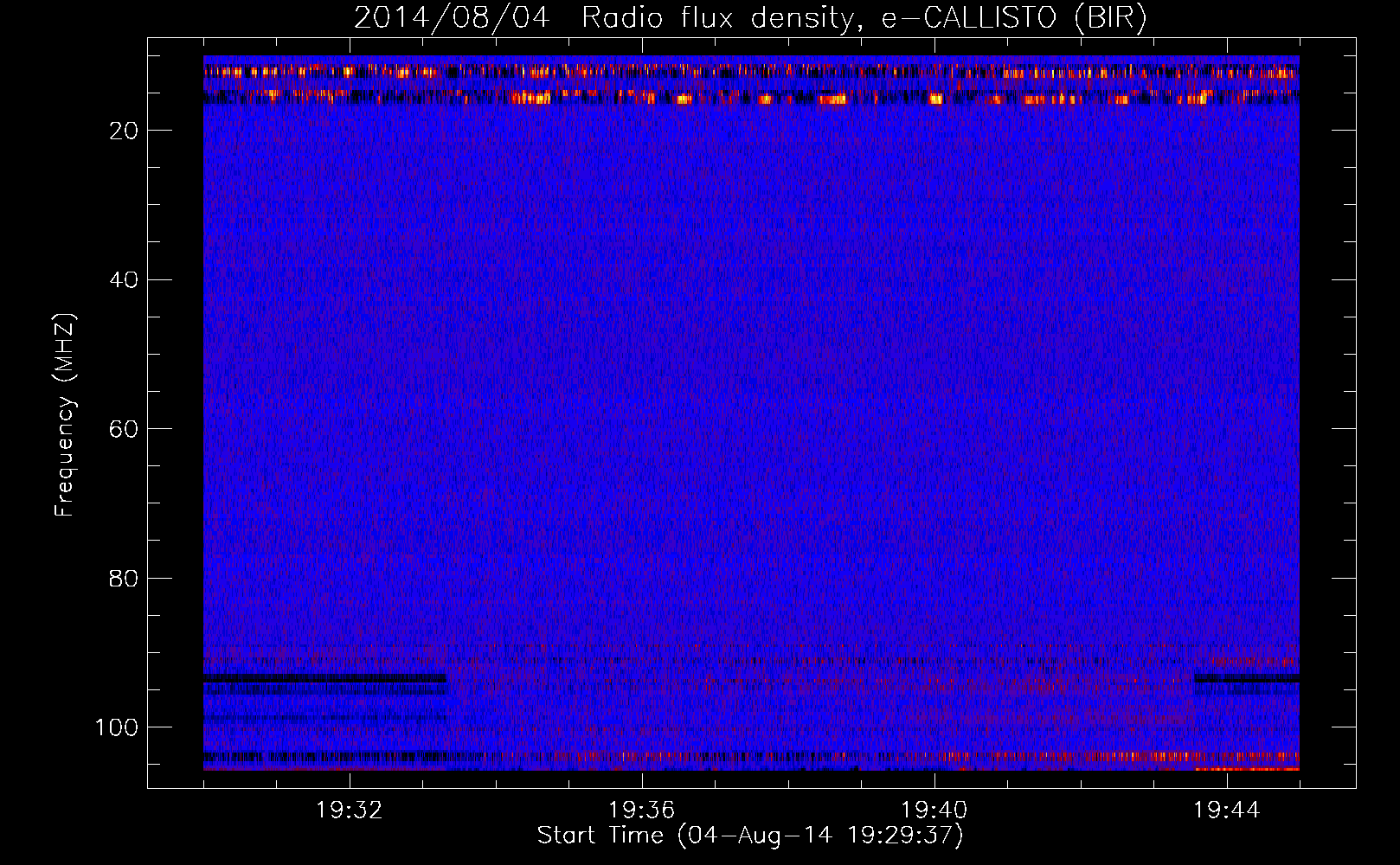The image size is (1400, 865).
Task: Click the 19:40 time tick label
Action: (x=934, y=811)
